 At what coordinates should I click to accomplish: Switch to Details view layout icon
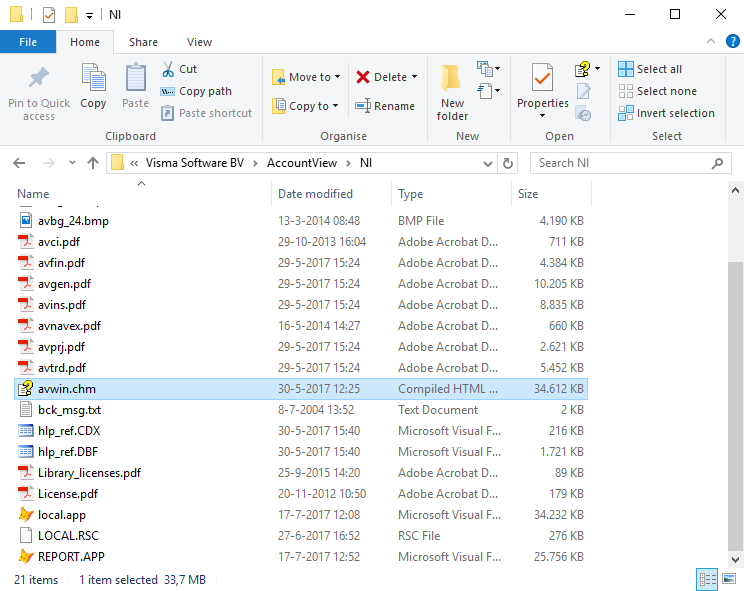pos(707,580)
